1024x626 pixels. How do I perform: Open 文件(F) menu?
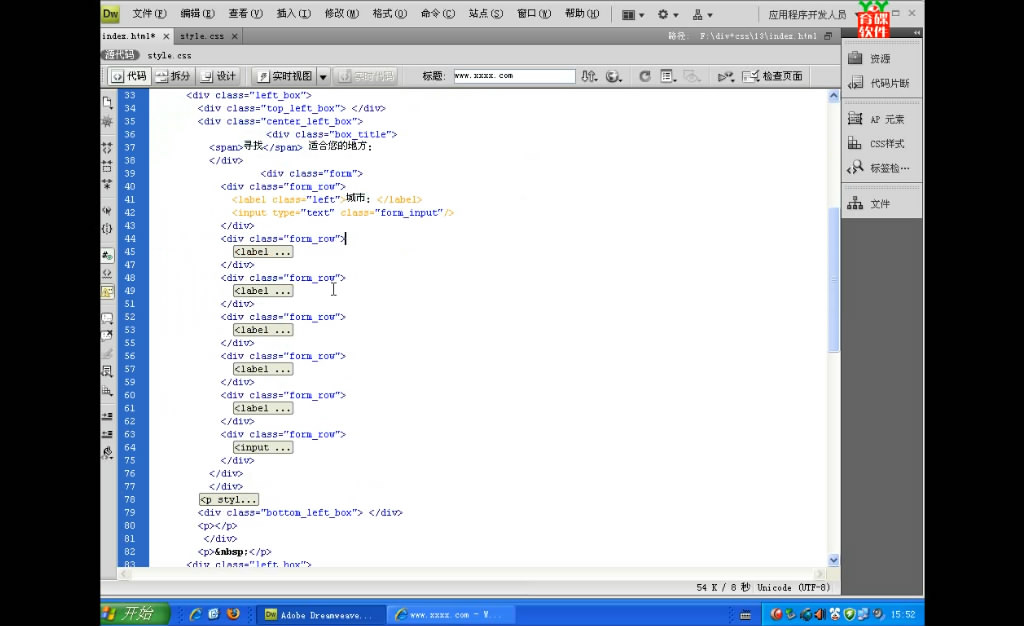149,14
